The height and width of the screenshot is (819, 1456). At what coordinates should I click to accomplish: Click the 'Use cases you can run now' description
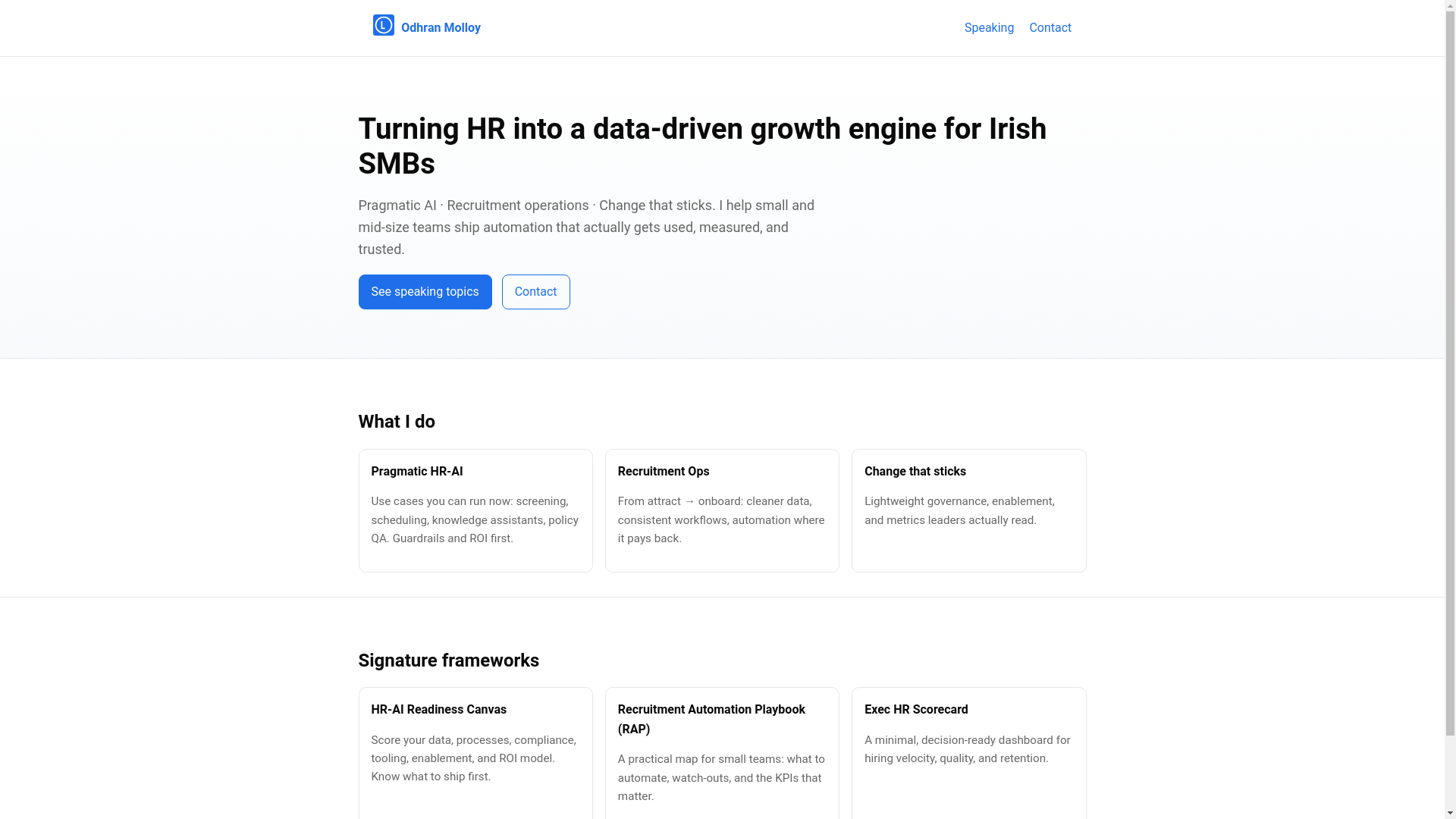(x=475, y=520)
